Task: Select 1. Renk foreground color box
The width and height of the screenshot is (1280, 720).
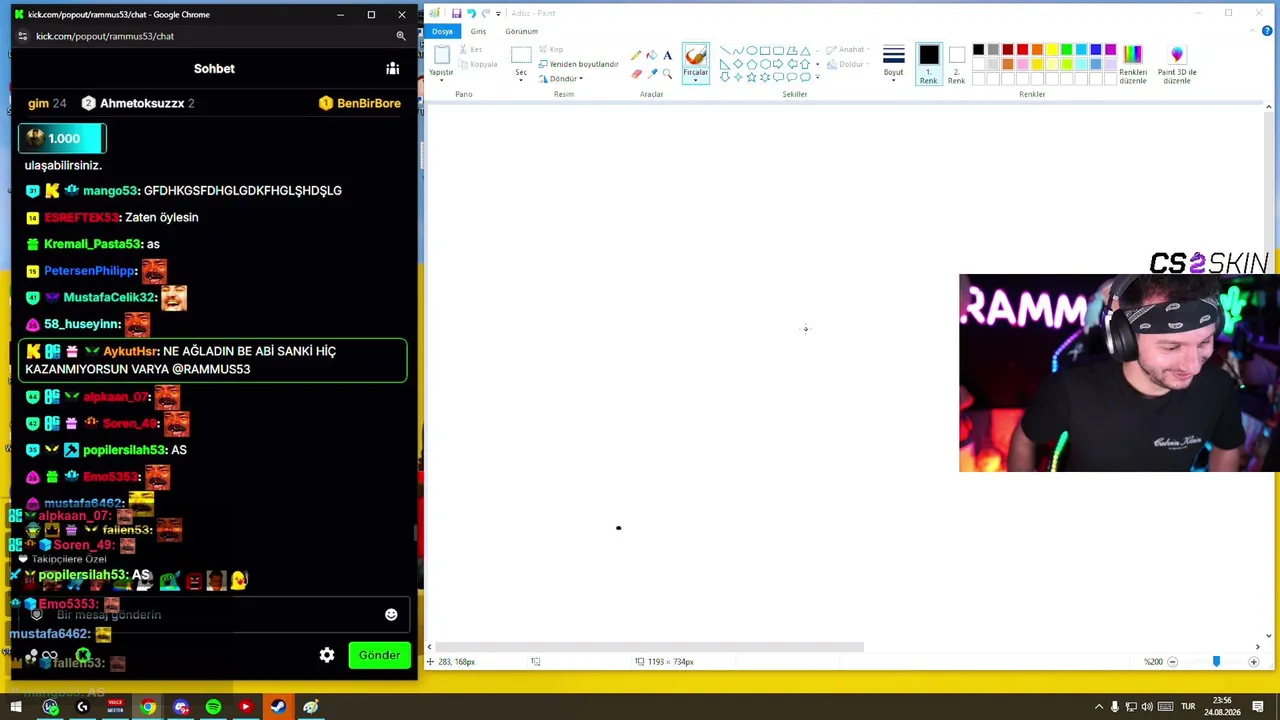Action: [x=929, y=64]
